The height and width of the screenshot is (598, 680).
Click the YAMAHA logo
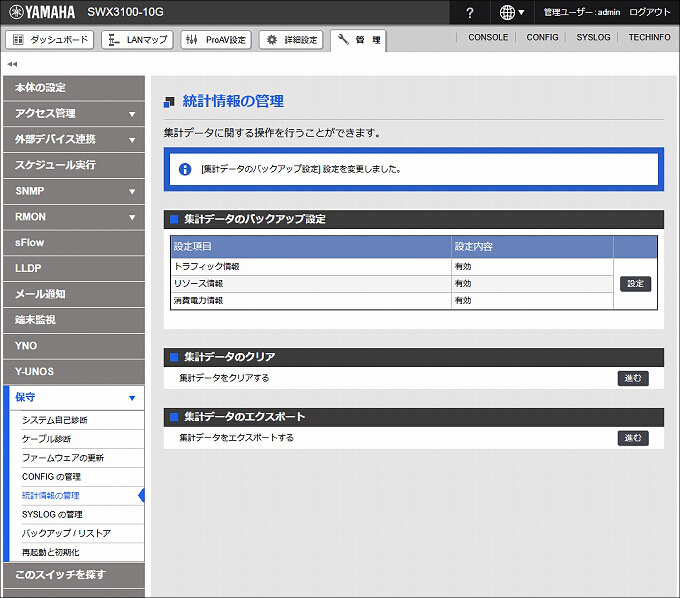coord(40,12)
